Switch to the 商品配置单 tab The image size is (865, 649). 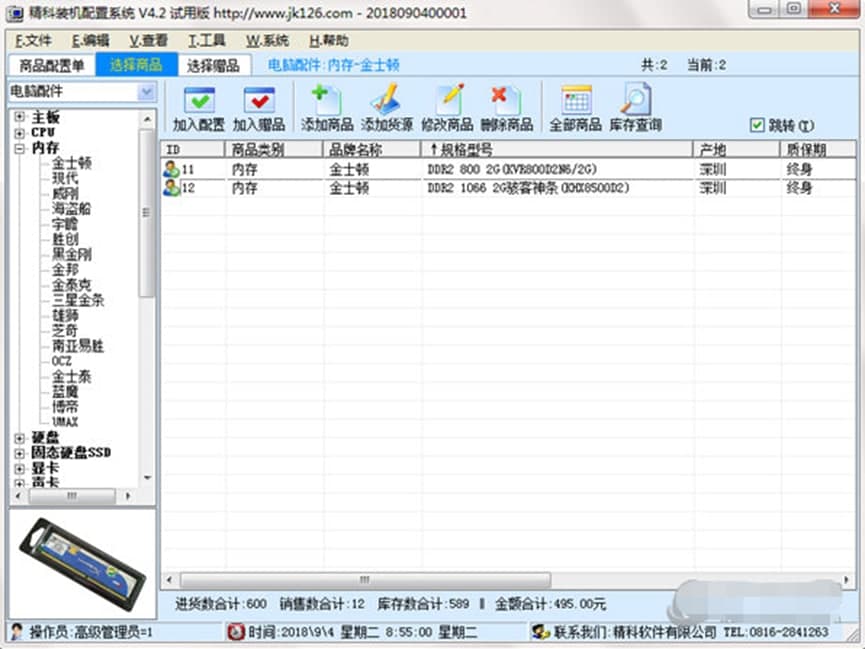pyautogui.click(x=52, y=66)
